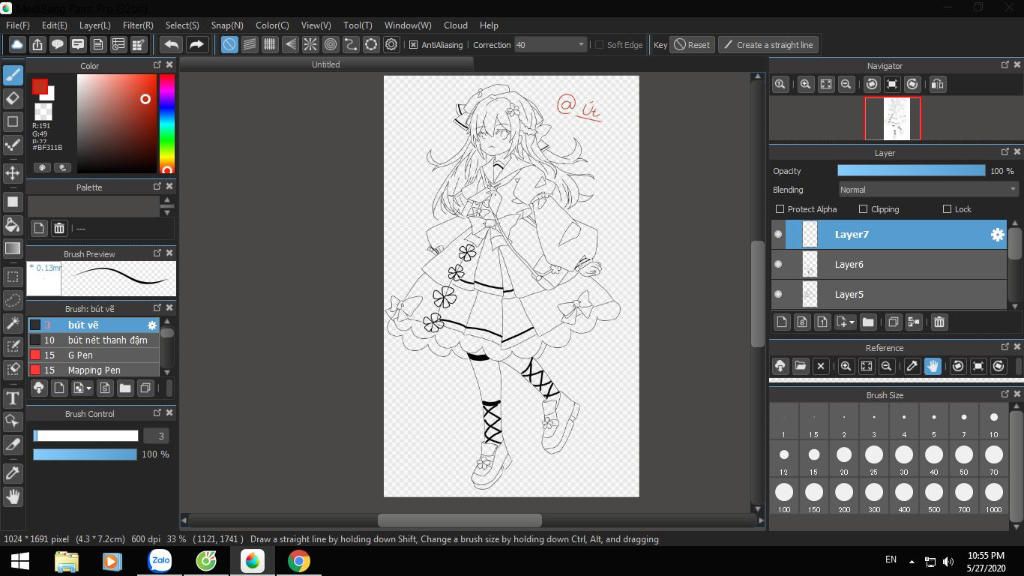Click the Undo arrow in toolbar
This screenshot has width=1024, height=576.
pyautogui.click(x=171, y=44)
